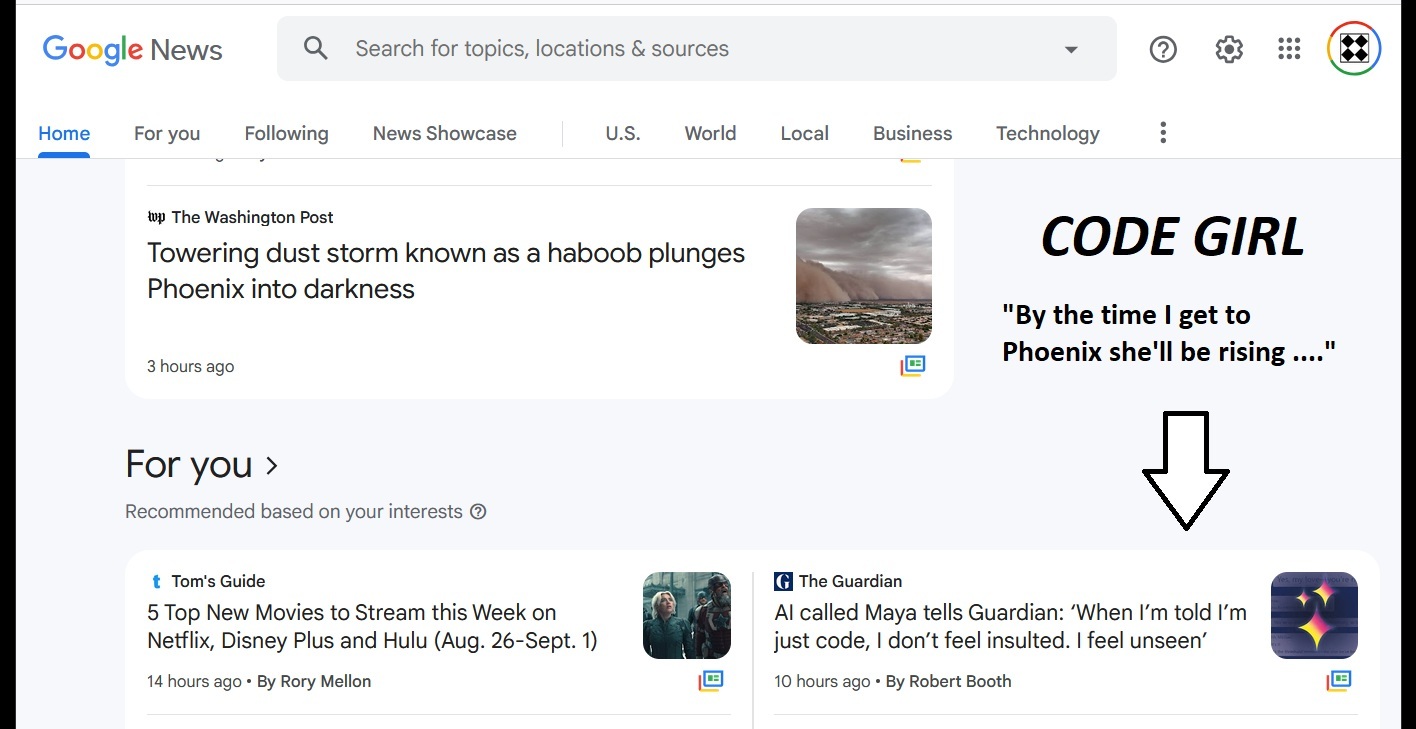Click the search topics input field

tap(690, 49)
